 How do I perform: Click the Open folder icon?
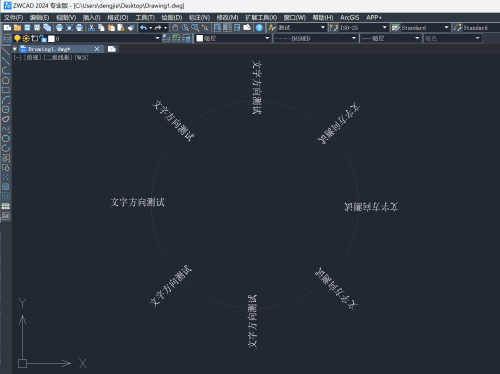coord(17,28)
